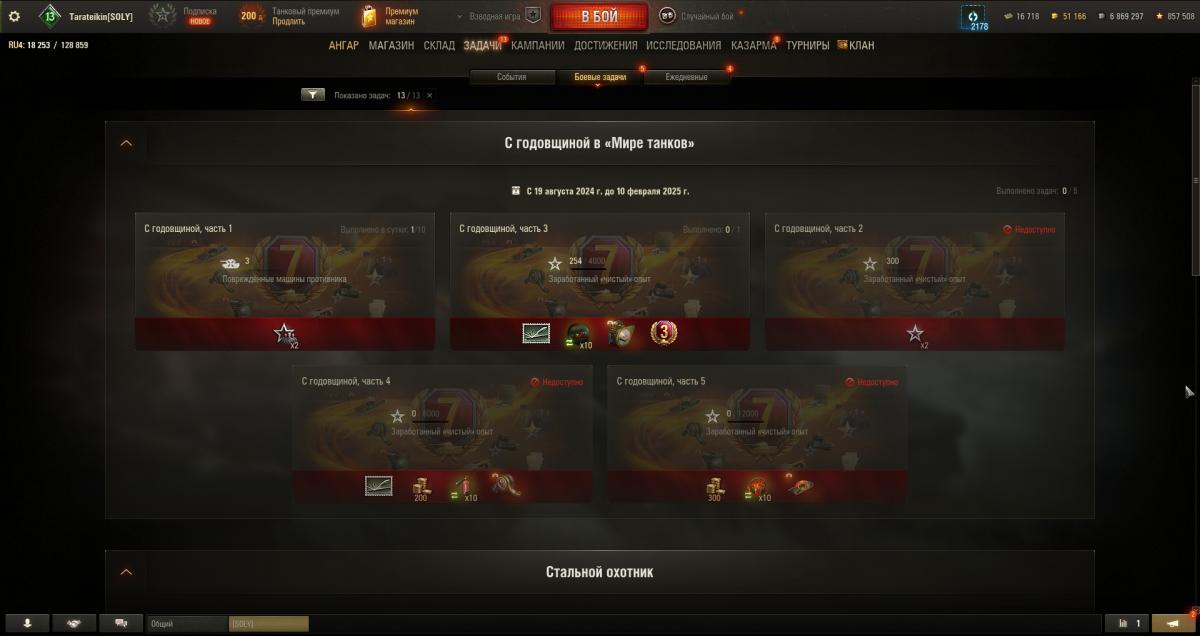The height and width of the screenshot is (636, 1200).
Task: Clear the shown tasks filter with the x
Action: [430, 95]
